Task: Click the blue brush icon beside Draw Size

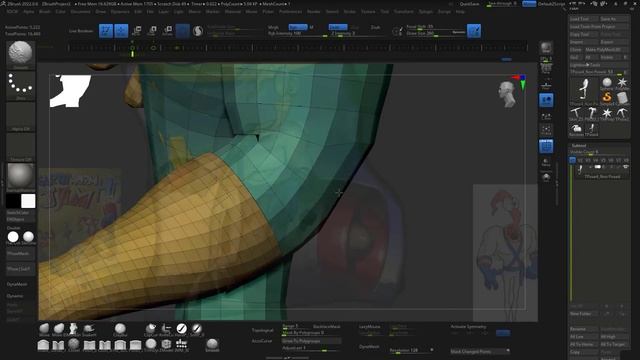Action: [x=474, y=31]
